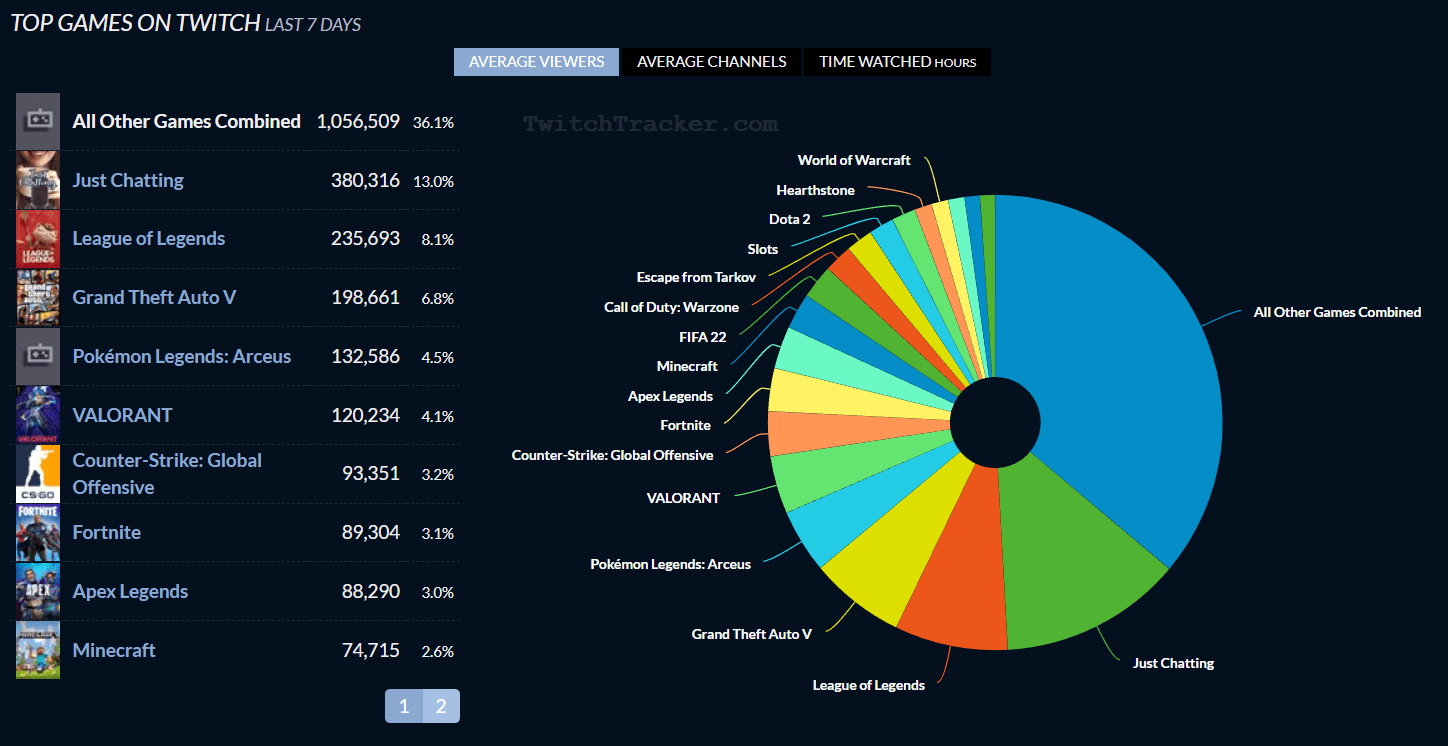Click the 198,661 viewer count
The image size is (1448, 746).
click(365, 297)
